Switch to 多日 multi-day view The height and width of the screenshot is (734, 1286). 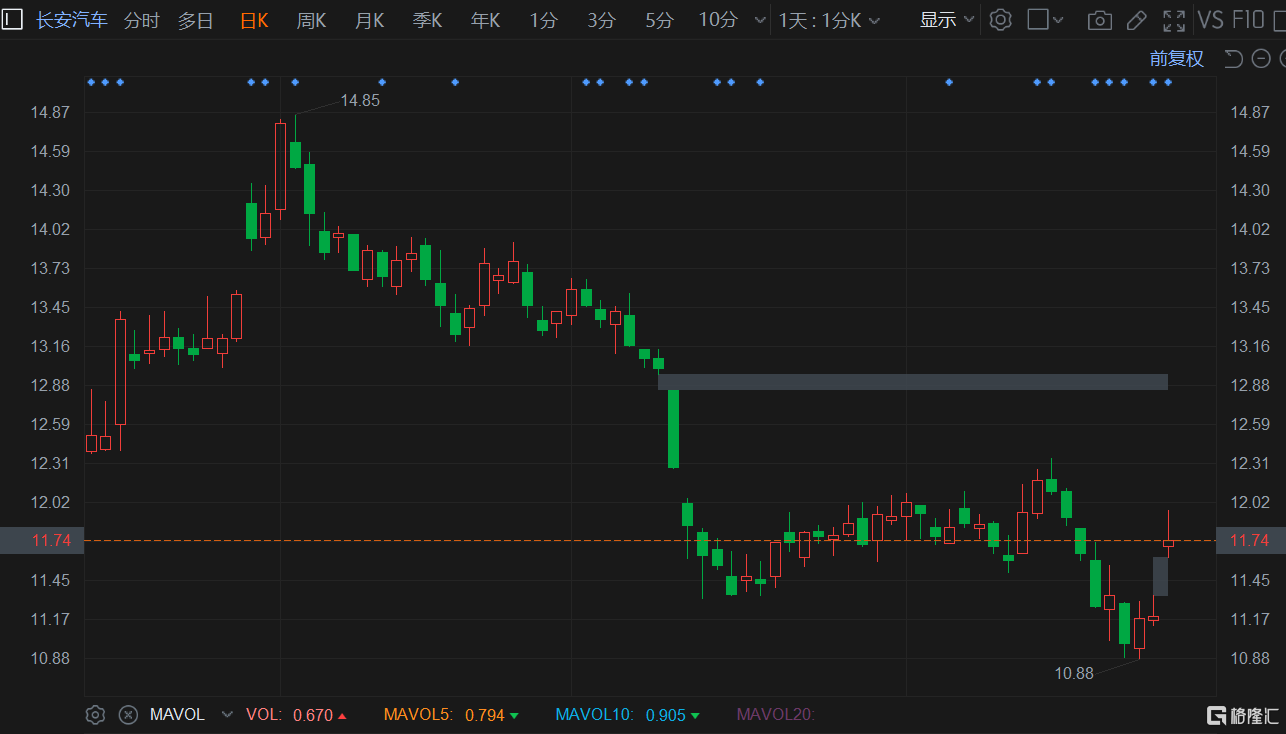196,20
